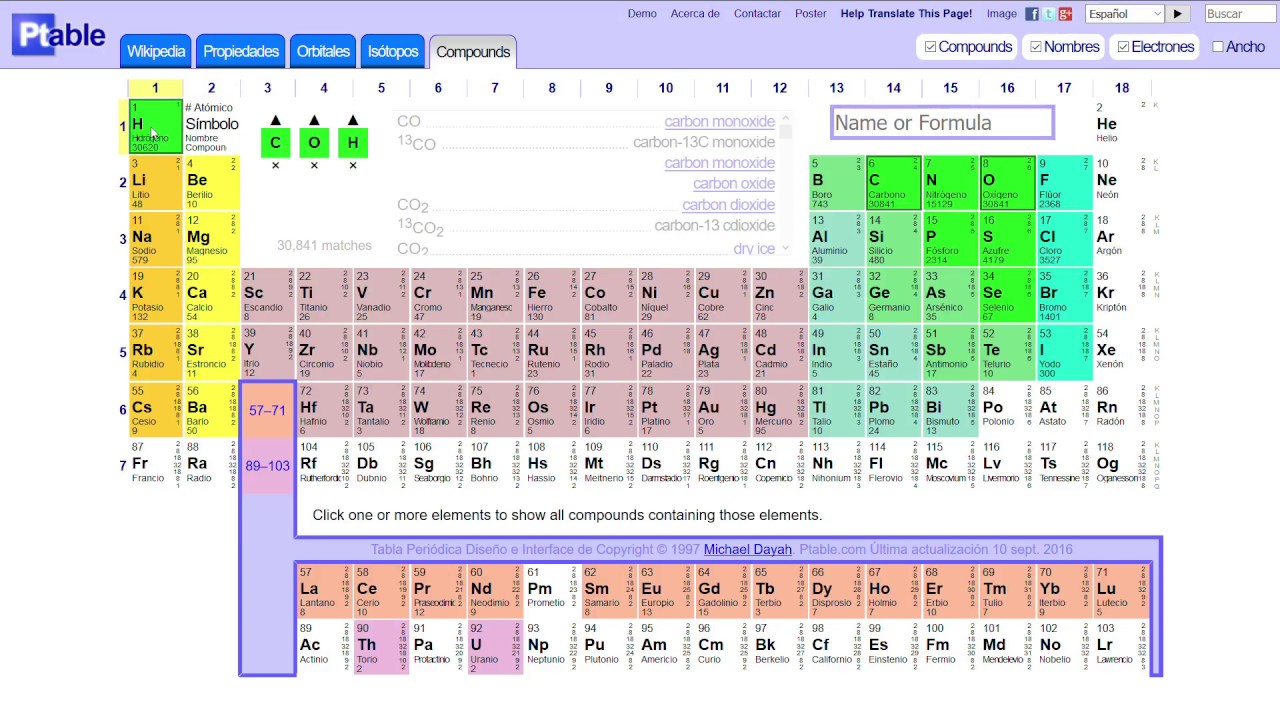Click the Facebook share icon
Viewport: 1280px width, 720px height.
(x=1032, y=14)
